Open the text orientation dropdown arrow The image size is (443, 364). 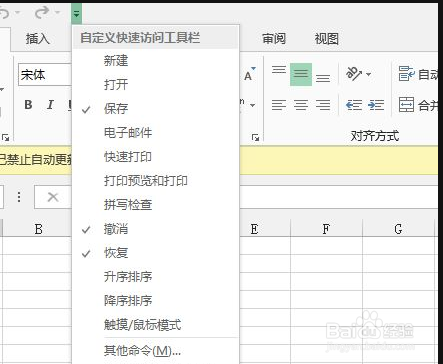point(368,74)
